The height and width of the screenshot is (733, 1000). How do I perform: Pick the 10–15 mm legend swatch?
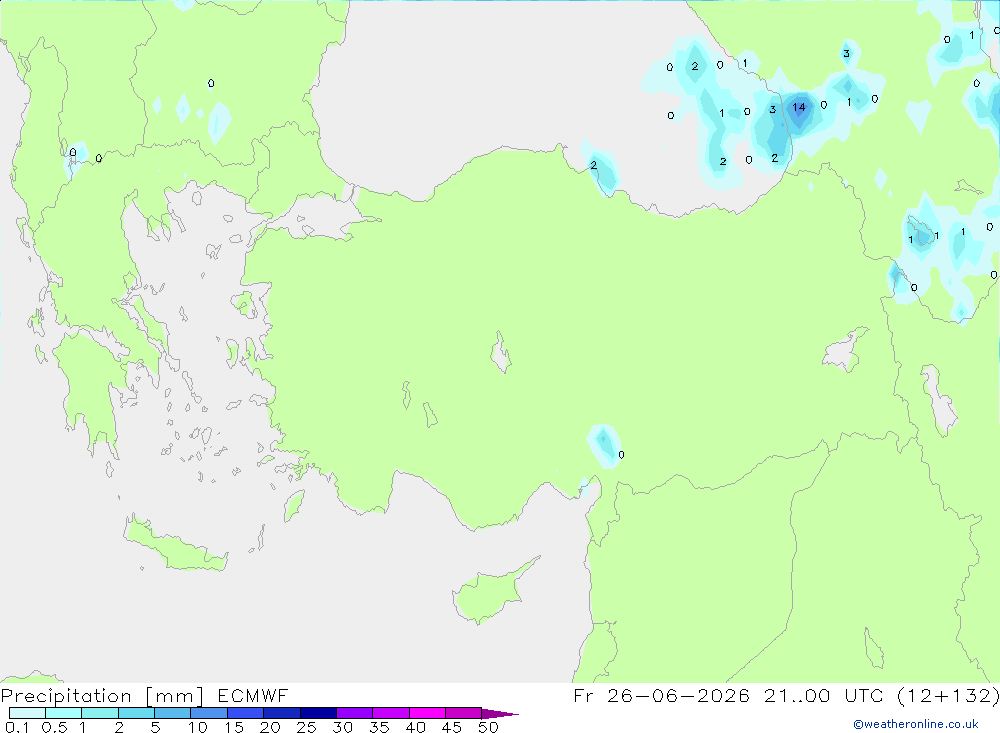pos(209,713)
